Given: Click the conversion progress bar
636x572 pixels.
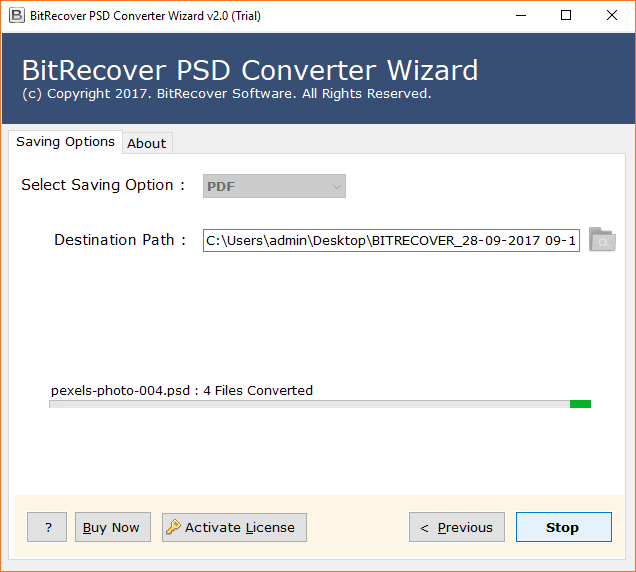Looking at the screenshot, I should [x=320, y=404].
